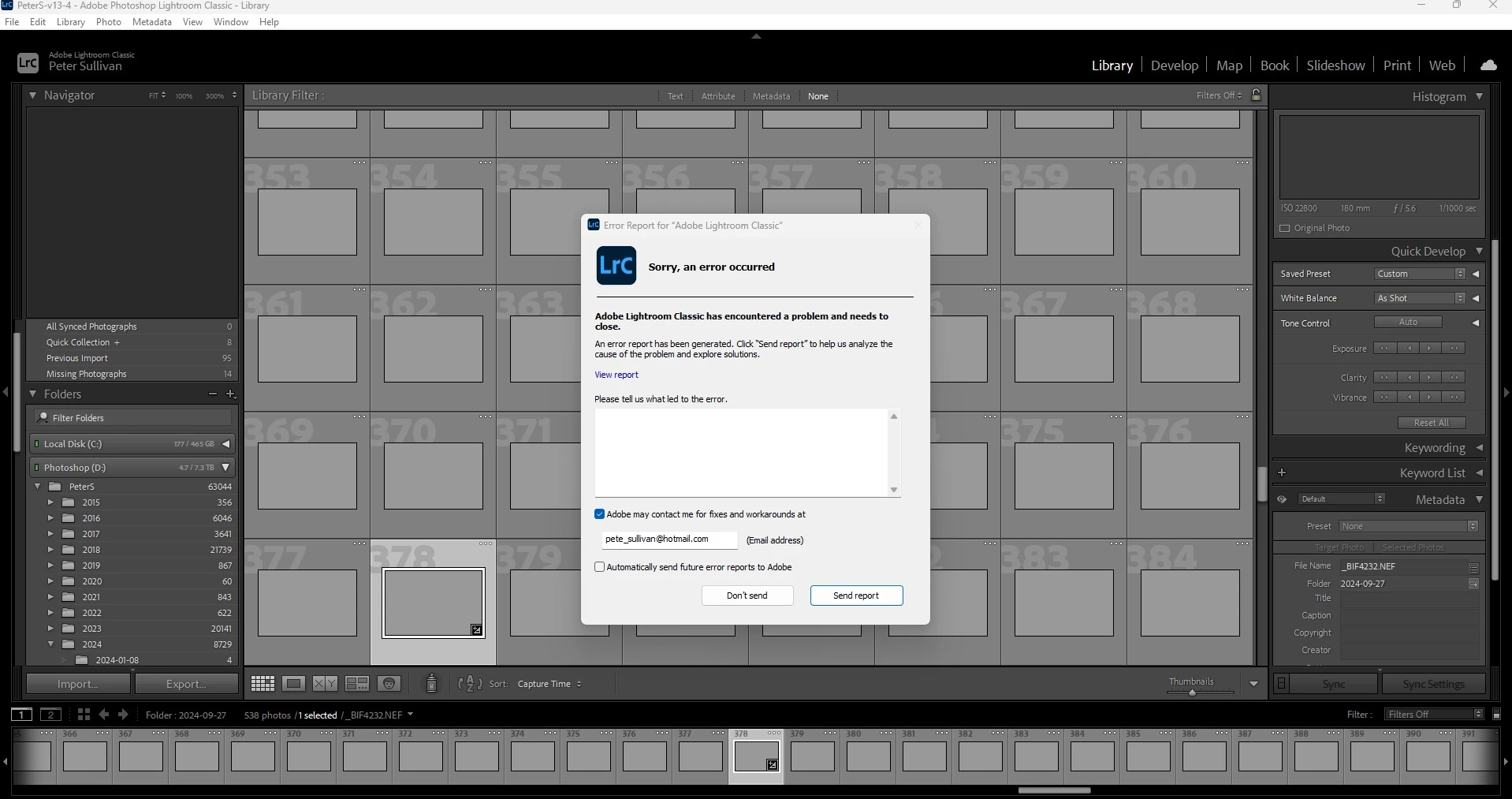Viewport: 1512px width, 799px height.
Task: Open White Balance As Shot dropdown
Action: point(1420,298)
